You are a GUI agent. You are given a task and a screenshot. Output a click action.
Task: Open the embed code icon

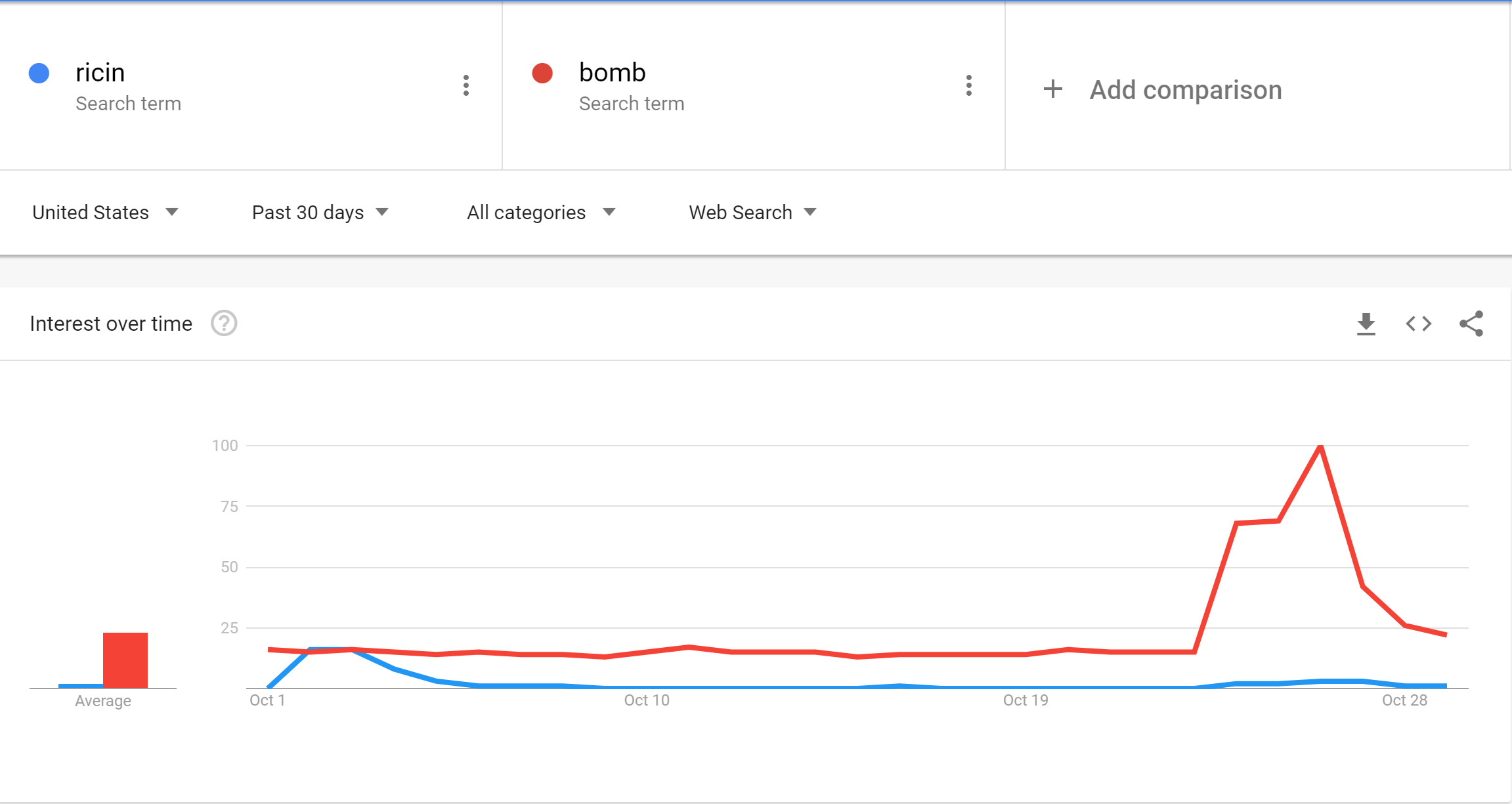pyautogui.click(x=1418, y=324)
